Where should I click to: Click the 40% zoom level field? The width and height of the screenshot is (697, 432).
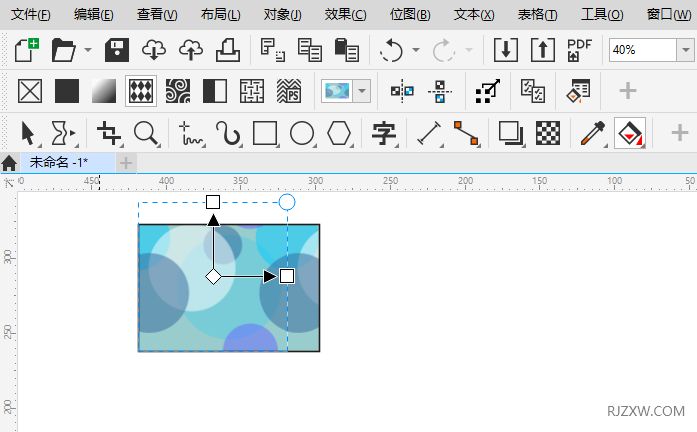[643, 50]
